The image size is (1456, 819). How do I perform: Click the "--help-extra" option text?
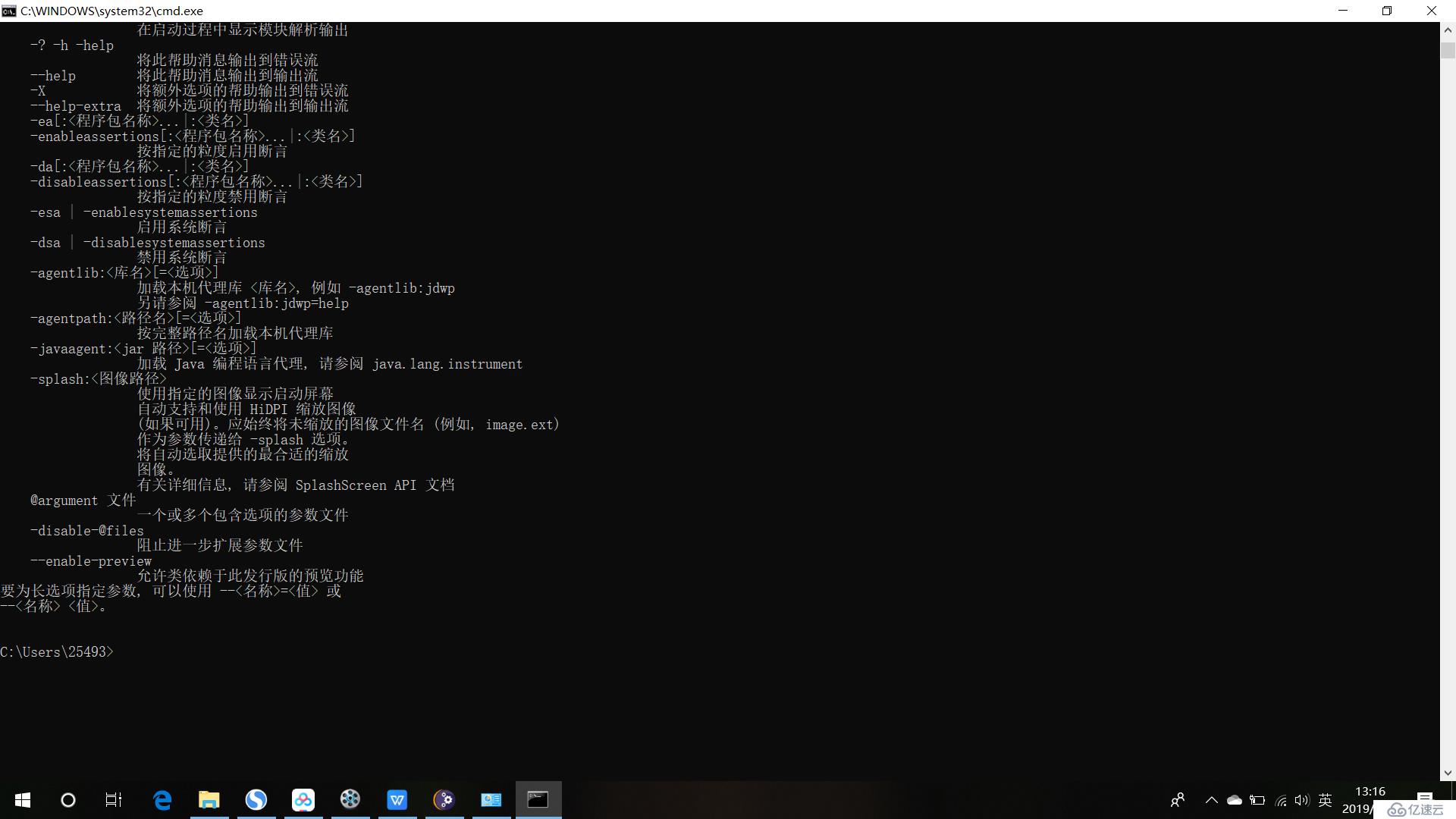tap(76, 106)
